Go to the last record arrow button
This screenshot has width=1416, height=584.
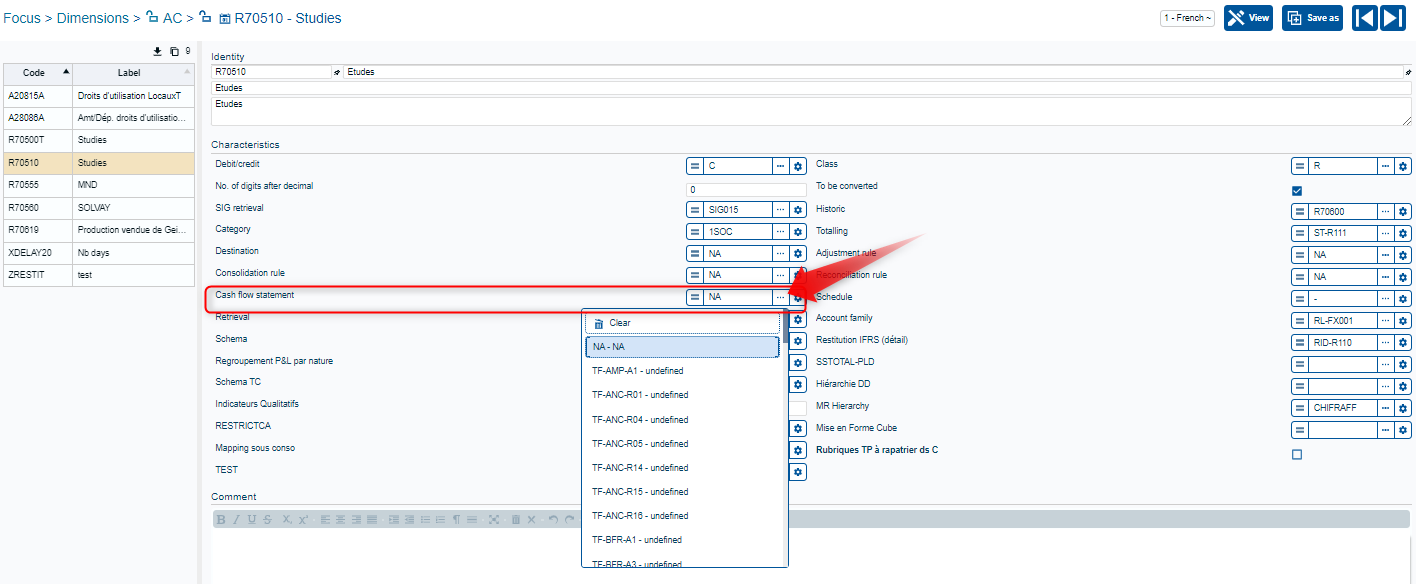coord(1394,18)
